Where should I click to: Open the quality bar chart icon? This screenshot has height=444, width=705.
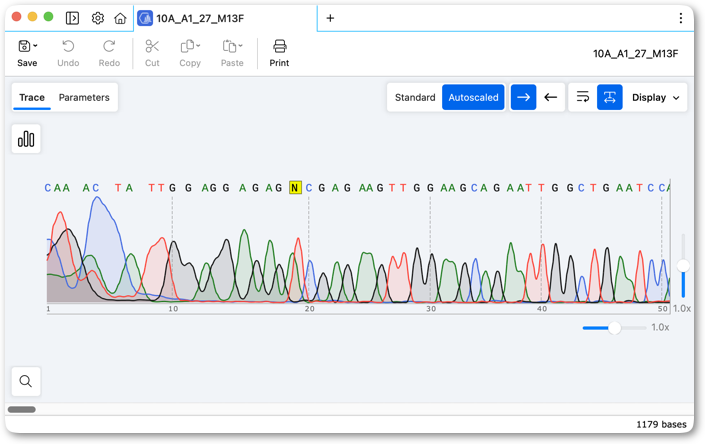(26, 139)
